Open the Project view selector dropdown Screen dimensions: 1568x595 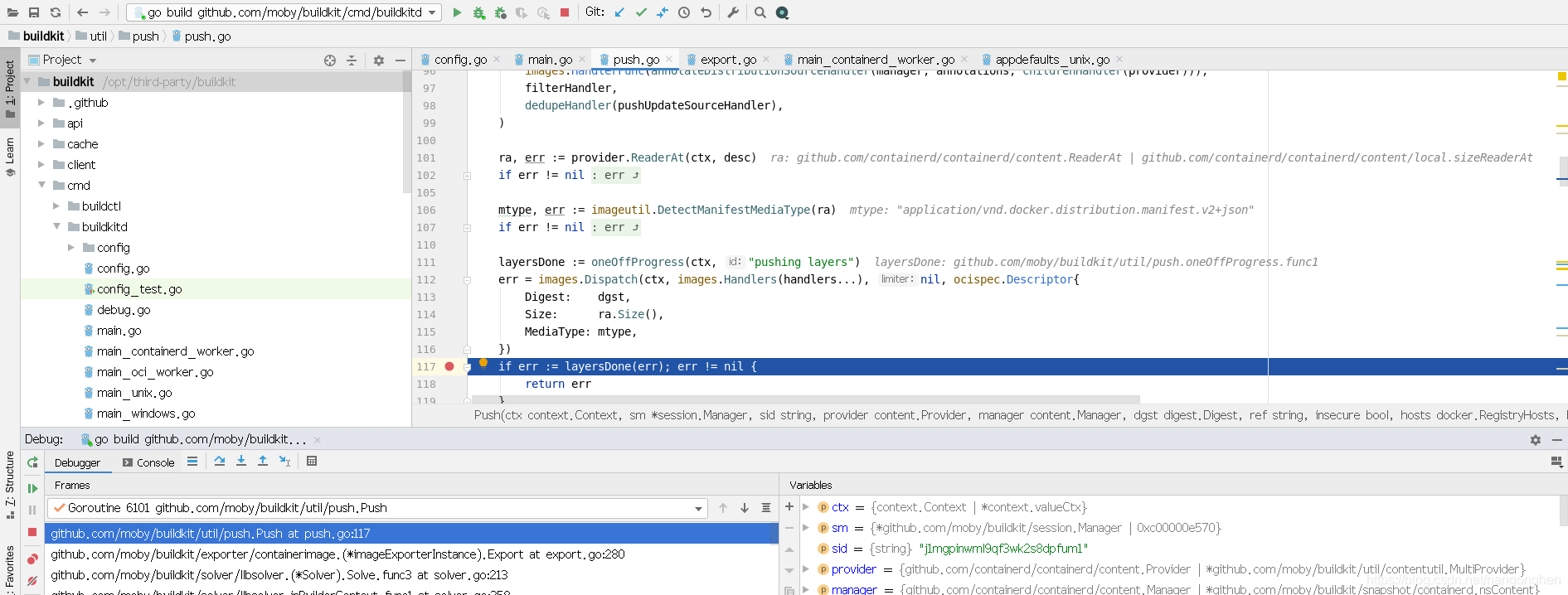click(x=63, y=60)
